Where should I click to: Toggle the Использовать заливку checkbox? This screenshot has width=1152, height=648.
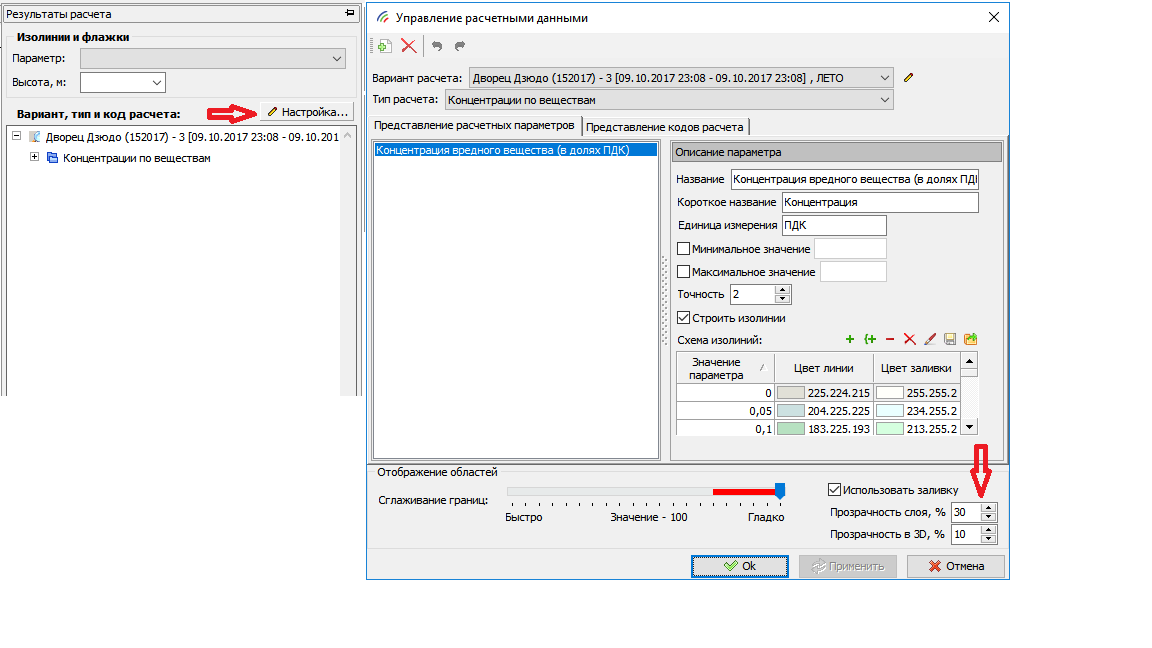(x=834, y=490)
